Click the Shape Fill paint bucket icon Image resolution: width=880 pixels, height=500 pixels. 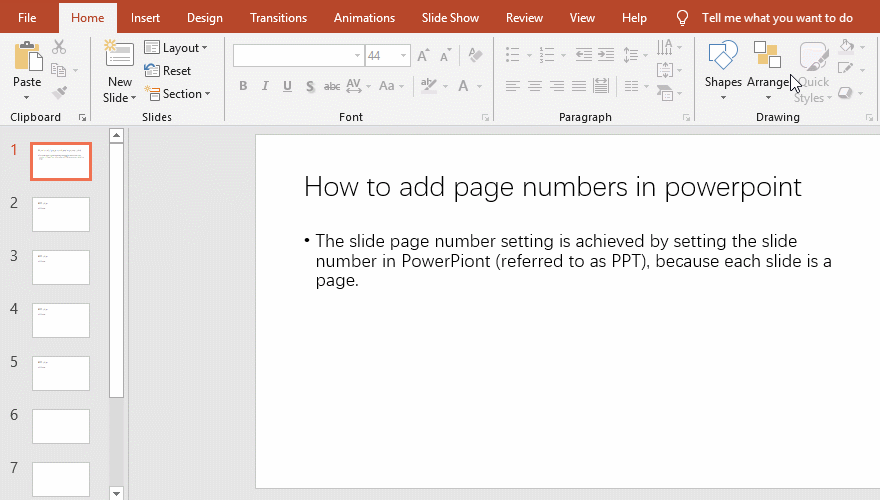pos(846,46)
